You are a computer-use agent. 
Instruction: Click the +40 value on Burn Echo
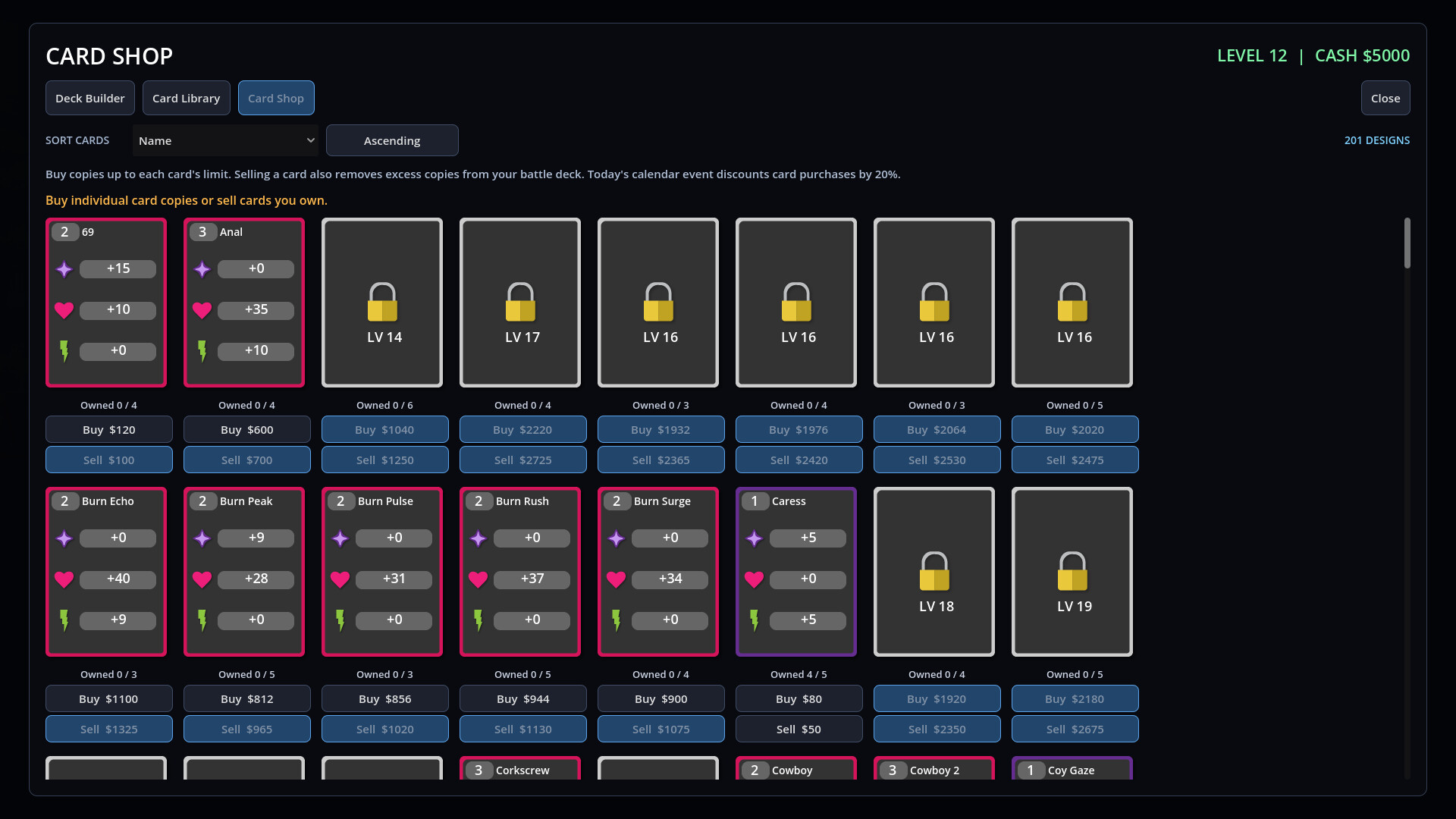pos(118,579)
